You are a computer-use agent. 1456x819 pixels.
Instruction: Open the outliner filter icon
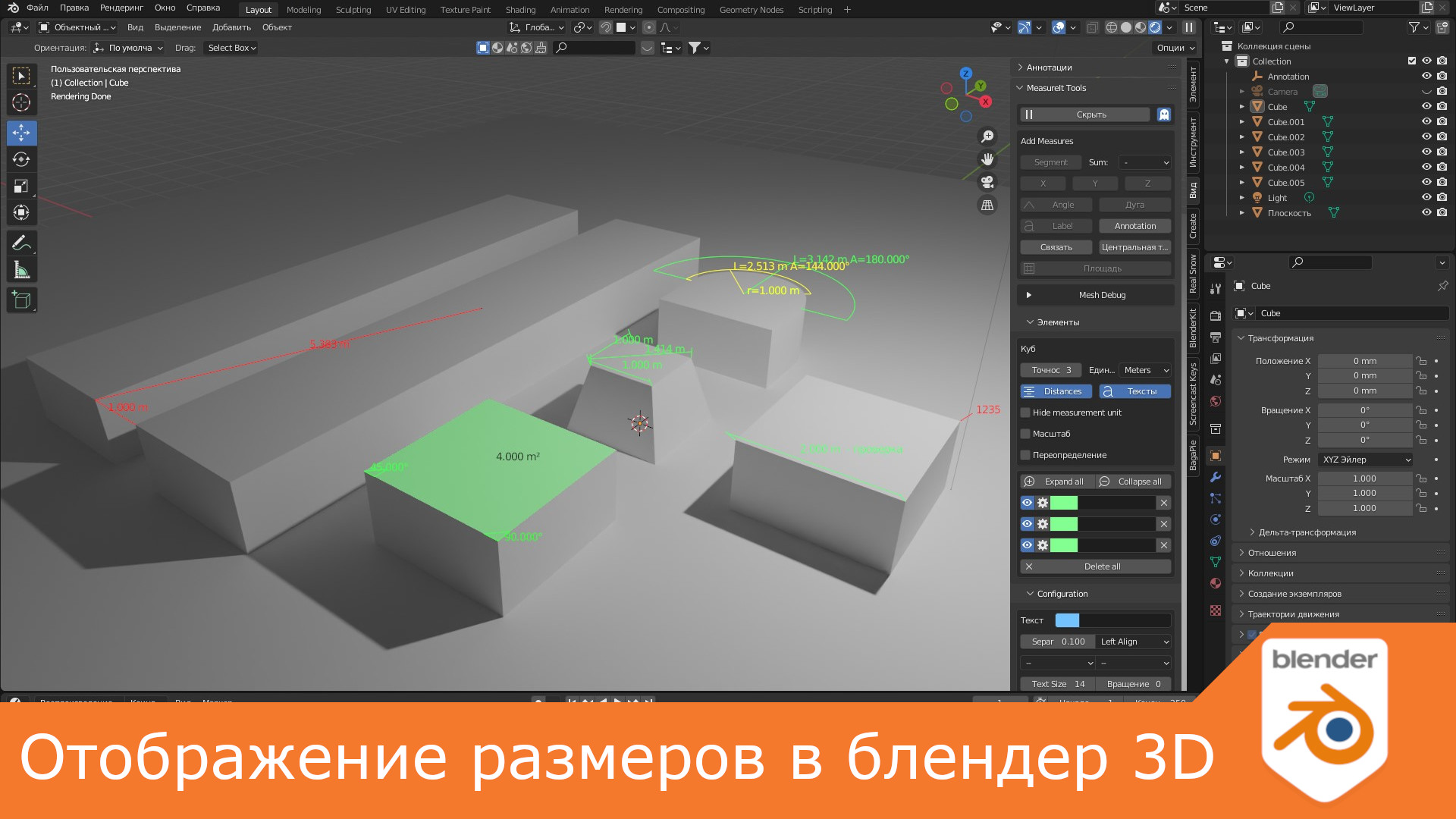[1415, 27]
